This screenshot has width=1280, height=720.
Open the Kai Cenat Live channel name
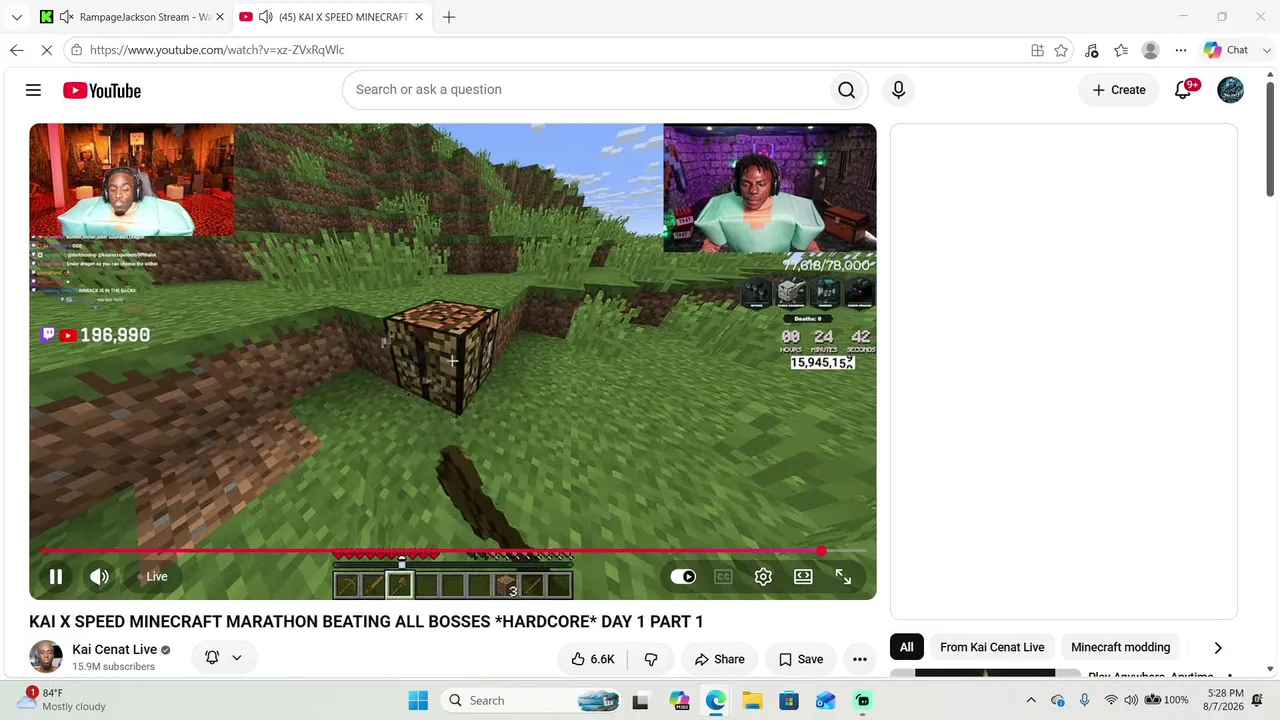(115, 649)
